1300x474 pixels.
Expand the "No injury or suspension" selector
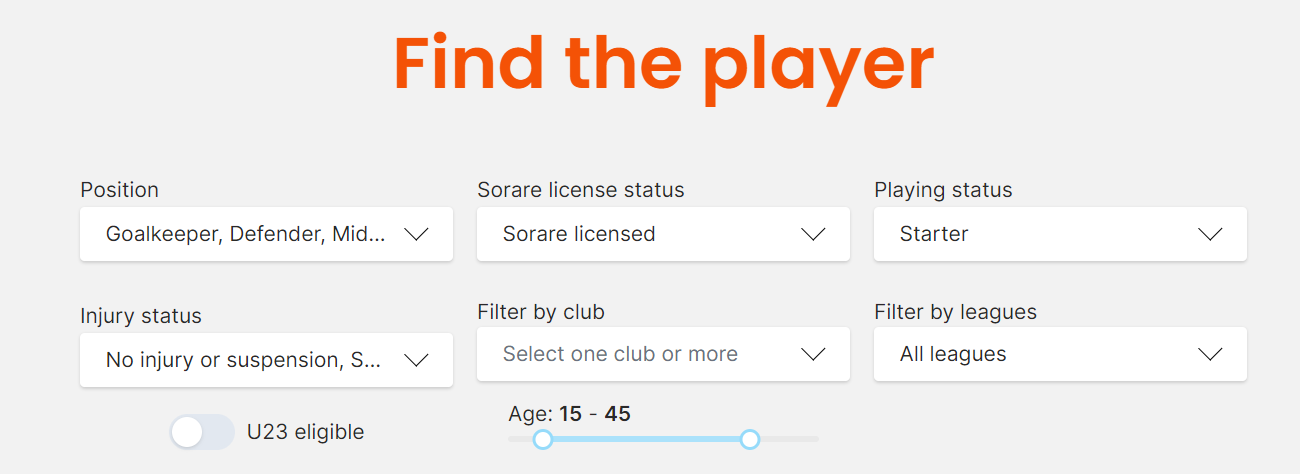click(x=243, y=360)
